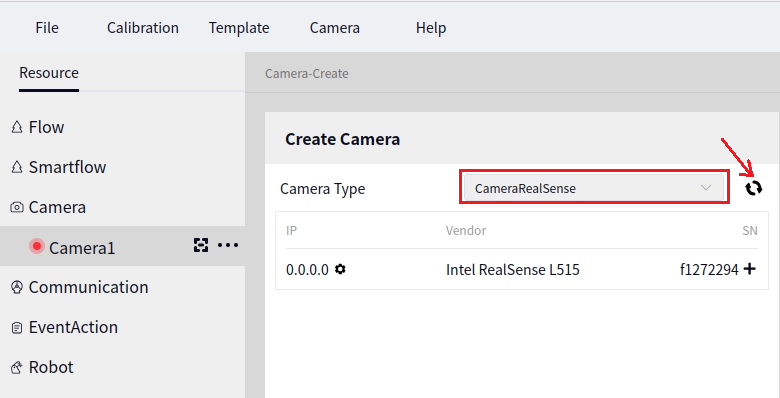
Task: Click the Smartflow icon in sidebar
Action: coord(17,167)
